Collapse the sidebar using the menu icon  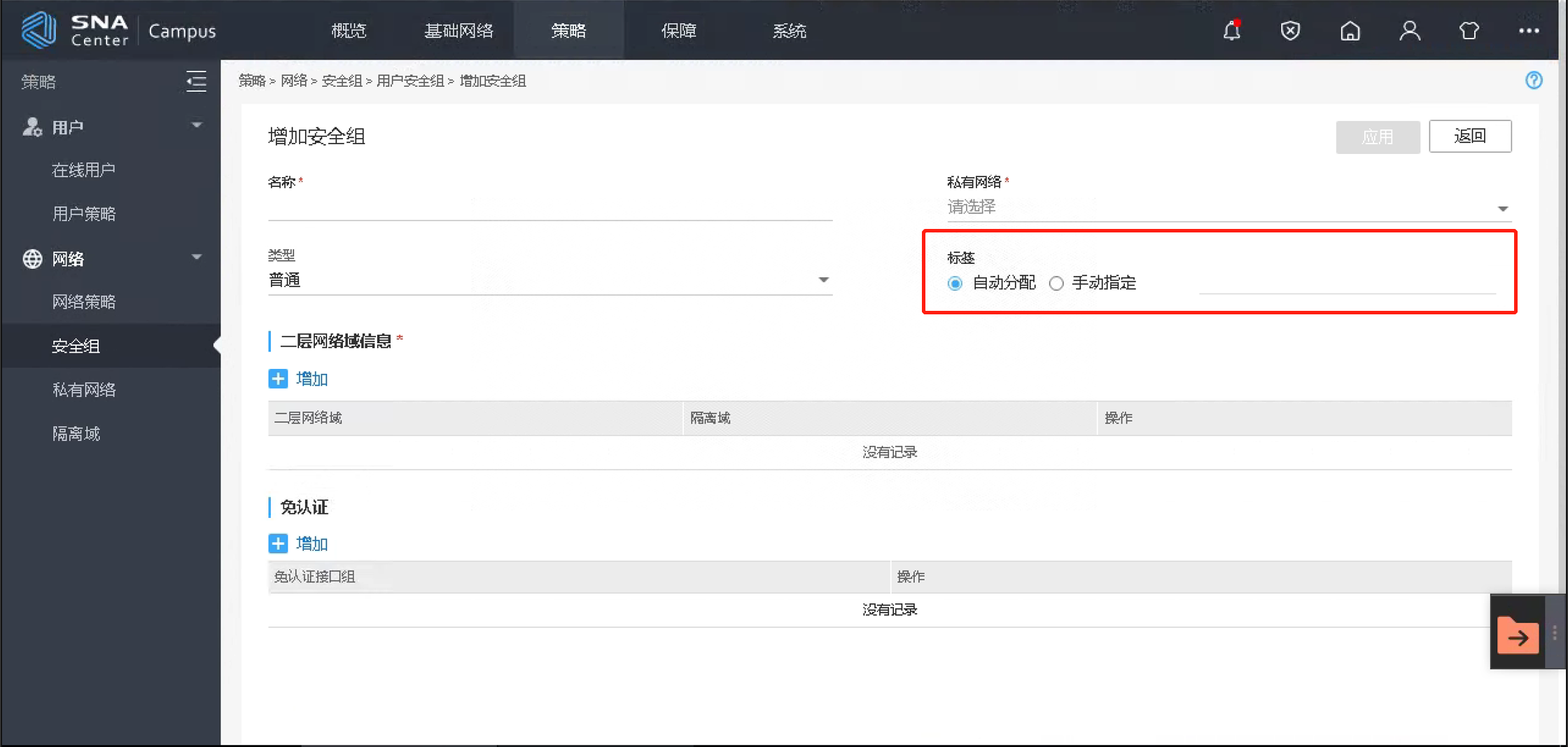(196, 81)
